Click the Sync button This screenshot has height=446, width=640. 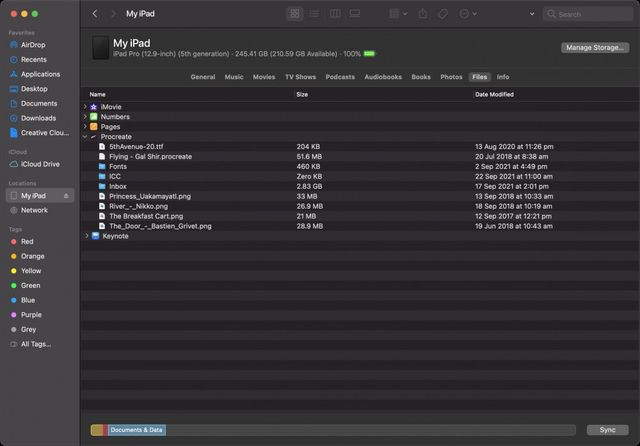(x=607, y=430)
